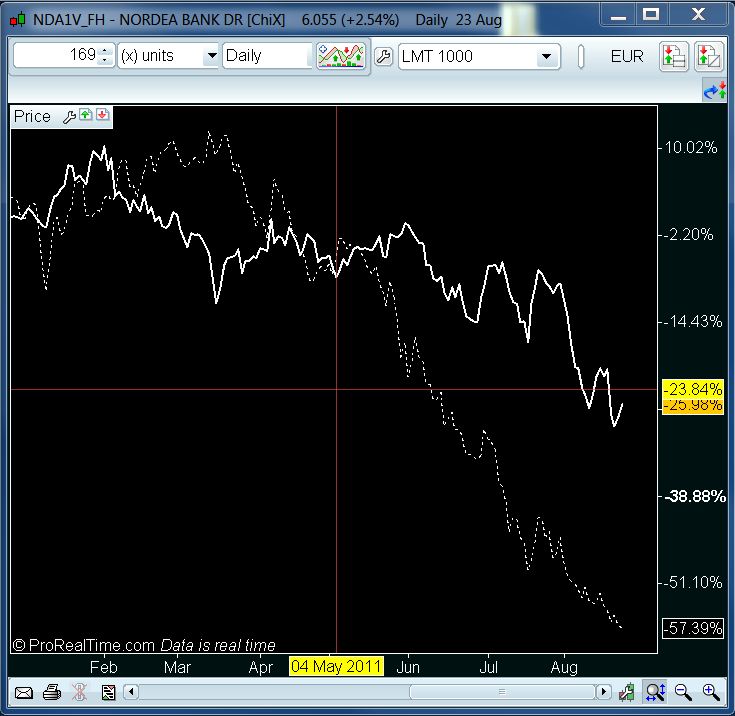Open the Daily timeframe dropdown
This screenshot has width=735, height=716.
click(x=267, y=56)
